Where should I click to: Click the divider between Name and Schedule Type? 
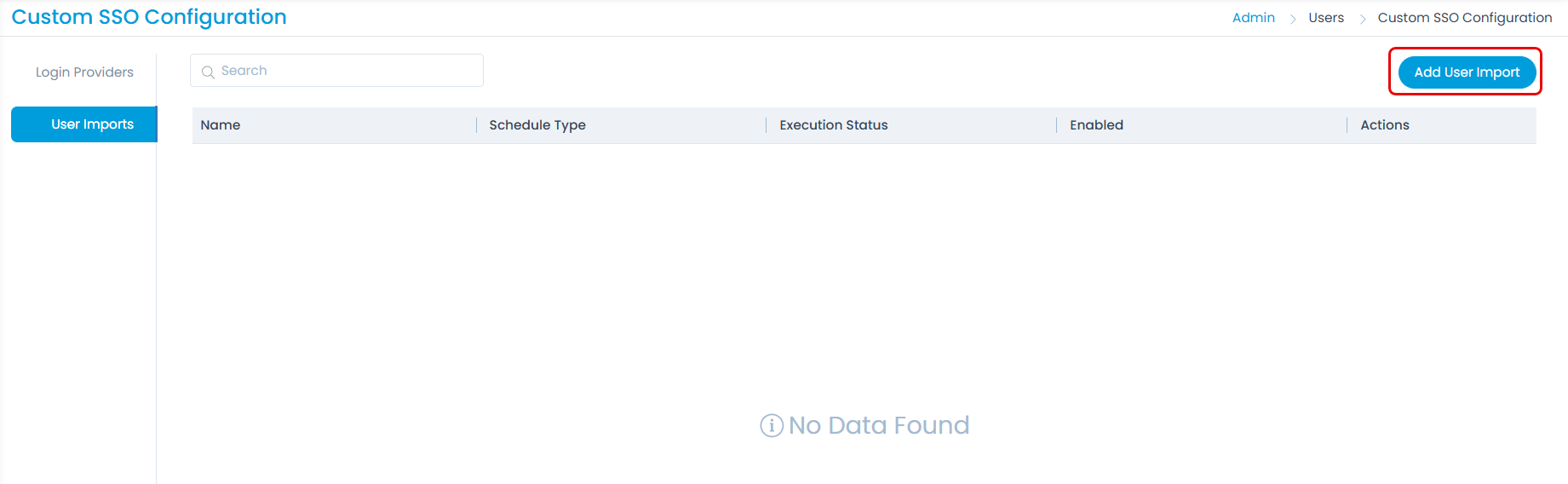(x=476, y=125)
